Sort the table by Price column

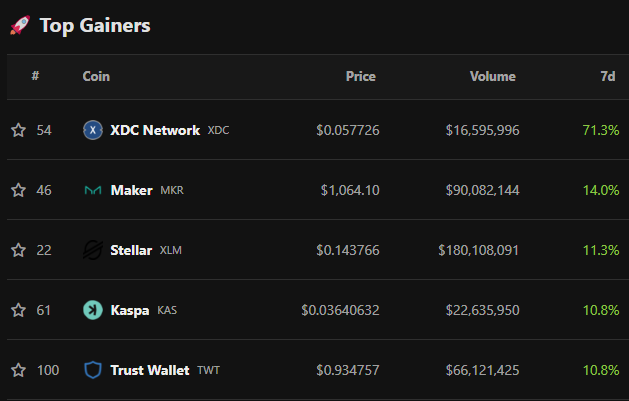pos(361,76)
